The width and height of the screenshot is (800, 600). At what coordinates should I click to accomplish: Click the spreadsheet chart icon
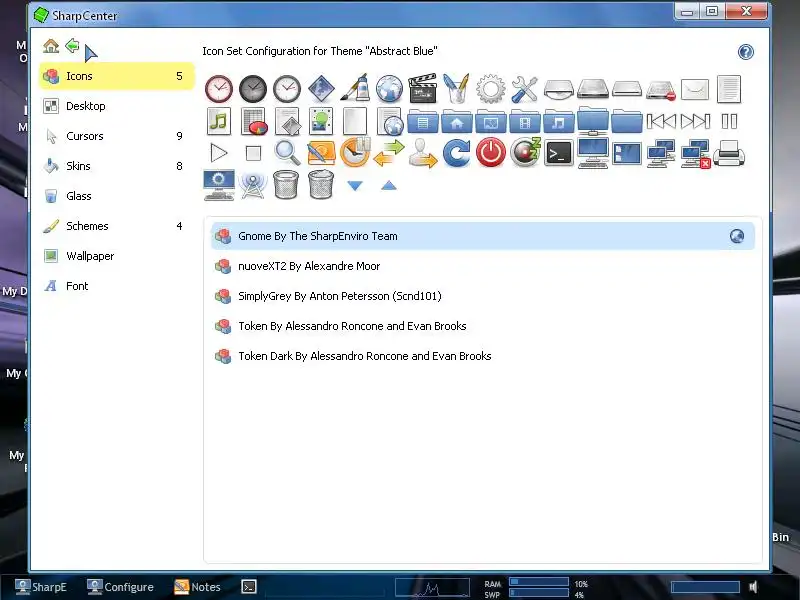pos(253,121)
